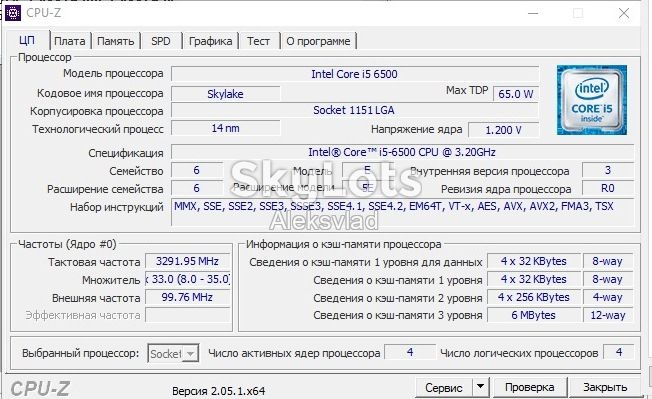Image resolution: width=652 pixels, height=399 pixels.
Task: Click the Внутренняя версия процессора value 3
Action: point(608,170)
